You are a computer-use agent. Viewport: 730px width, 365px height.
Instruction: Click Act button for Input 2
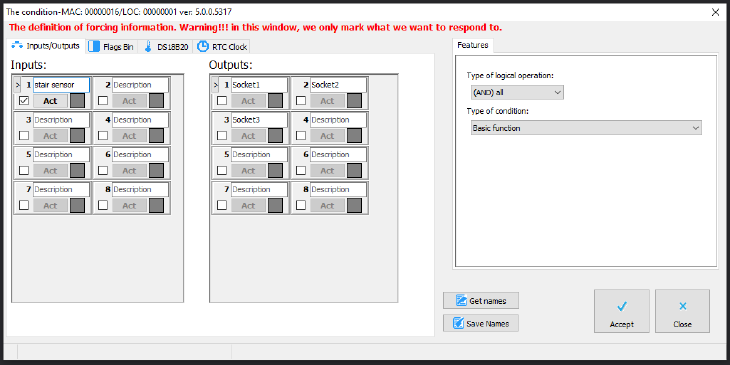coord(129,101)
